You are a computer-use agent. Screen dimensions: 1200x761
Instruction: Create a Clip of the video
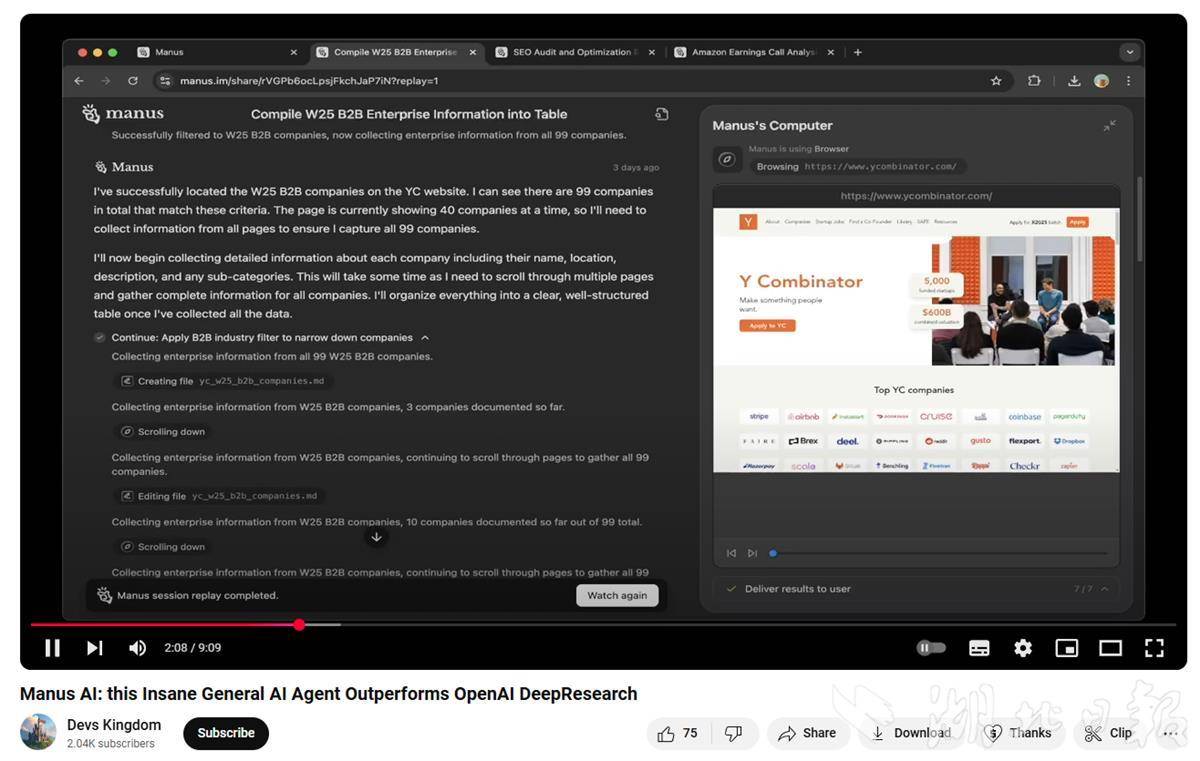click(x=1108, y=733)
